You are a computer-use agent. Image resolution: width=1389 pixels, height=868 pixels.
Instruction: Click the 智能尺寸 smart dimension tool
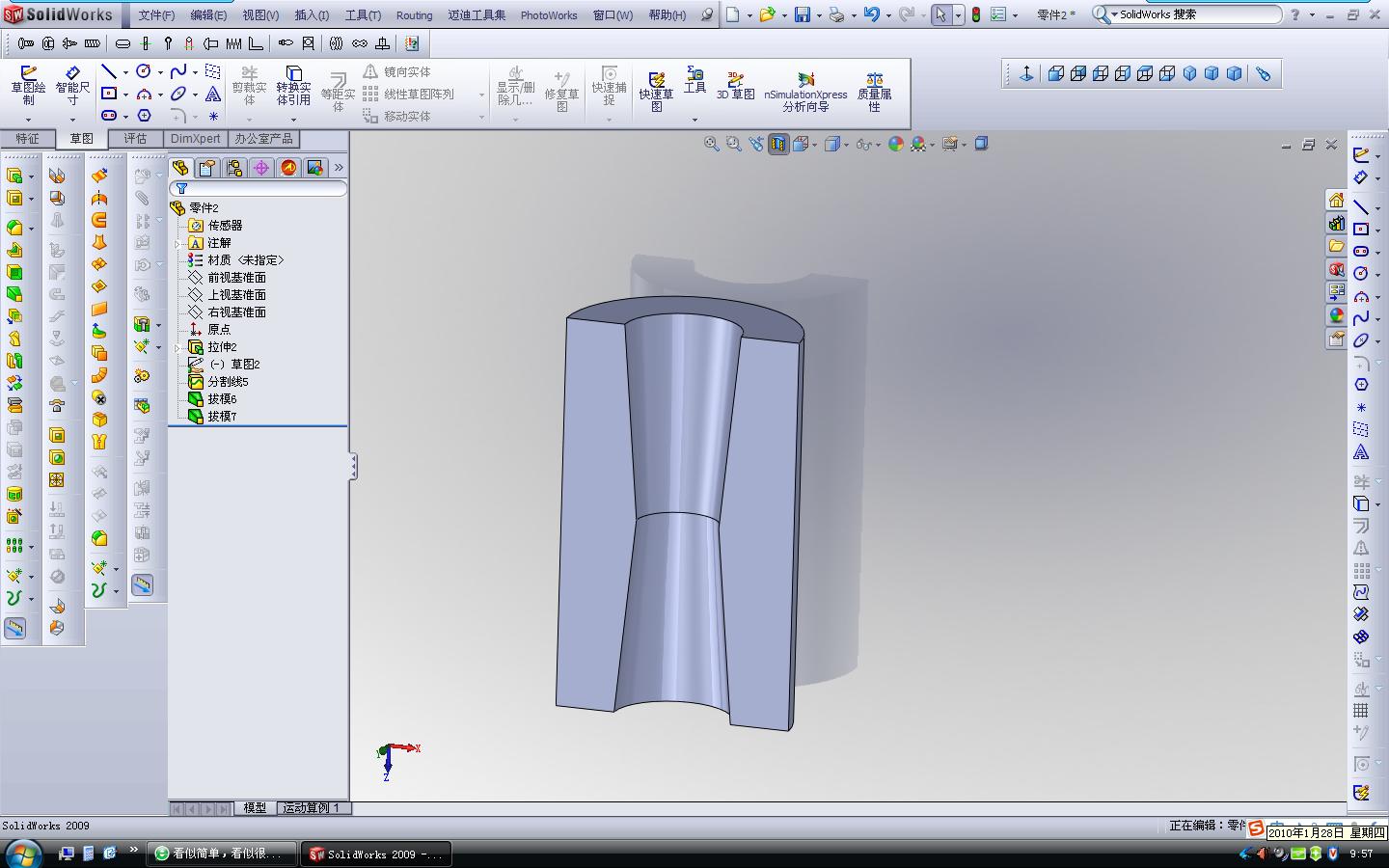pyautogui.click(x=72, y=86)
